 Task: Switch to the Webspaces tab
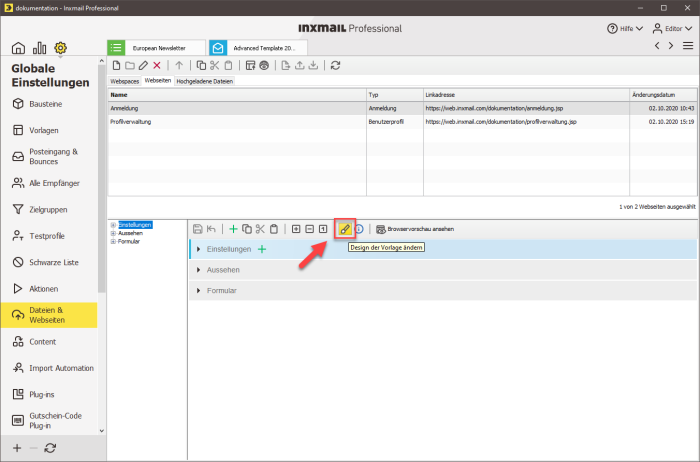(x=125, y=81)
